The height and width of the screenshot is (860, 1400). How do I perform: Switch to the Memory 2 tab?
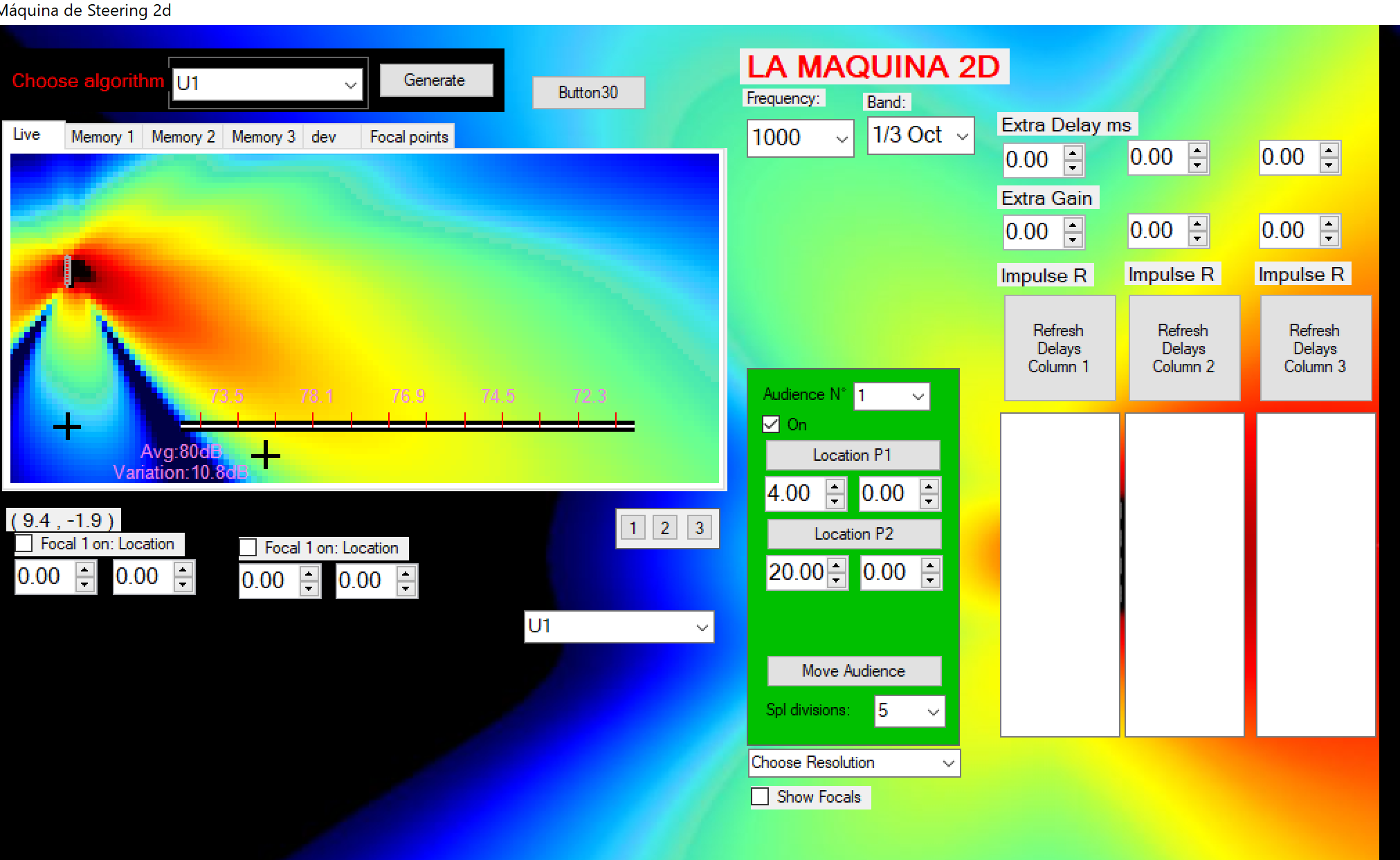183,137
